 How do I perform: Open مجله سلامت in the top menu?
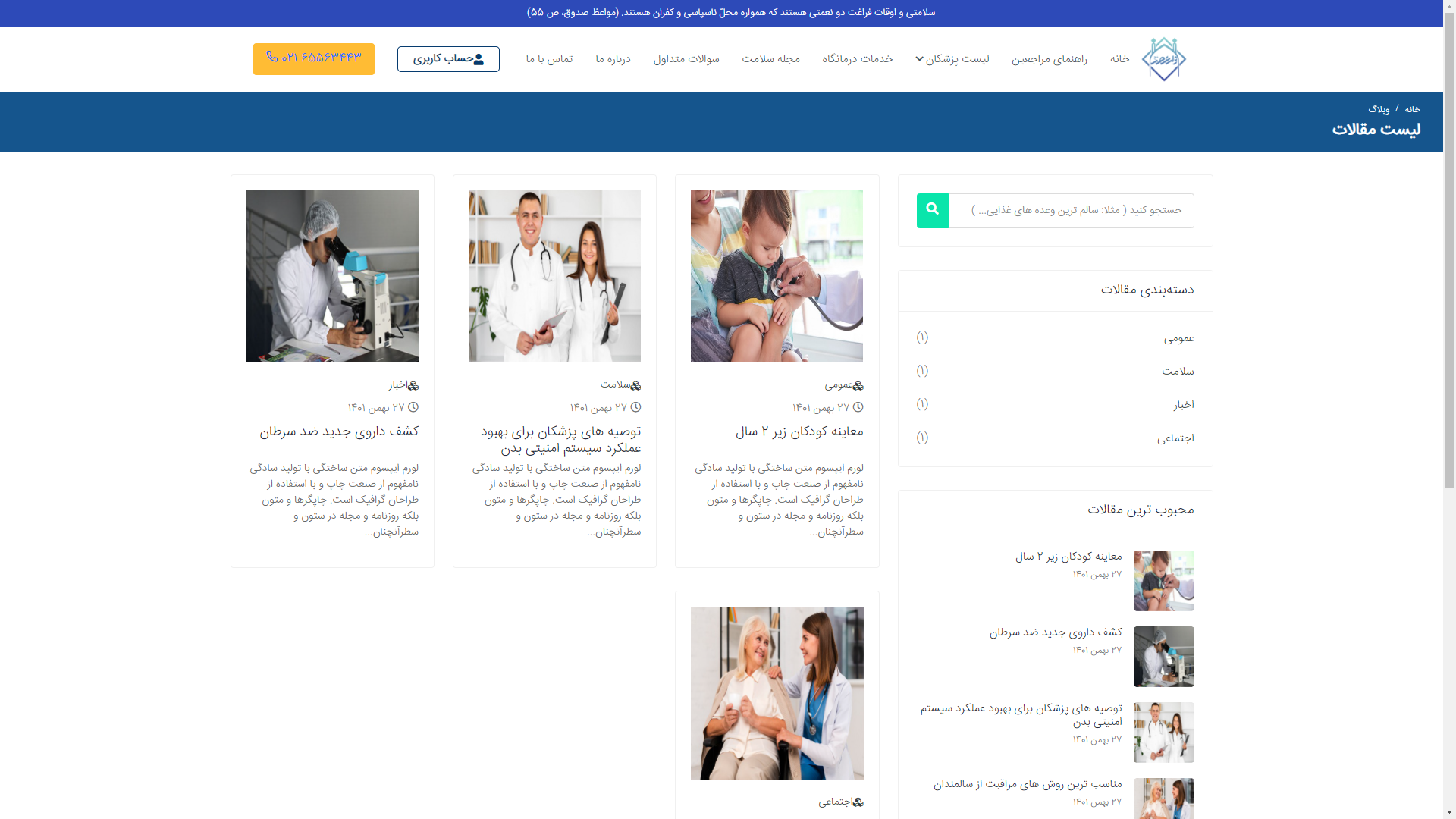[770, 59]
